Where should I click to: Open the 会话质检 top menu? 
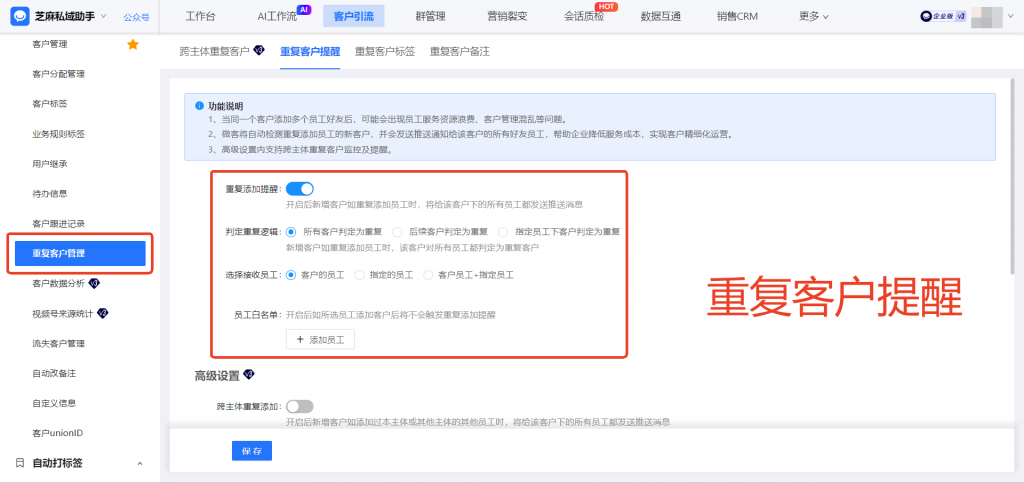pyautogui.click(x=584, y=17)
